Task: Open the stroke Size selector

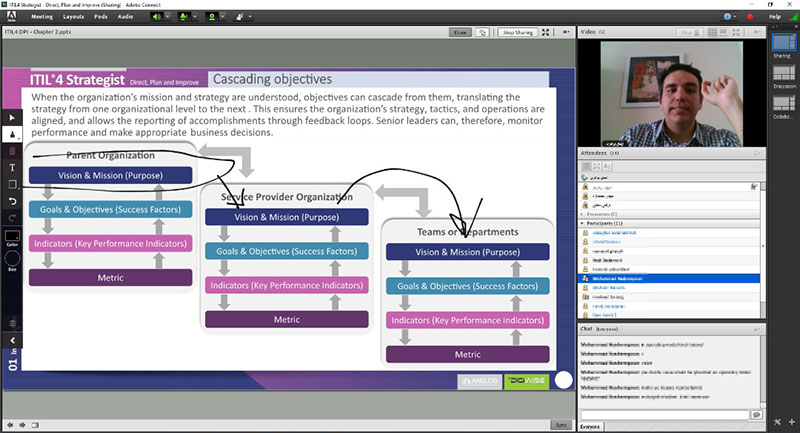Action: (12, 259)
